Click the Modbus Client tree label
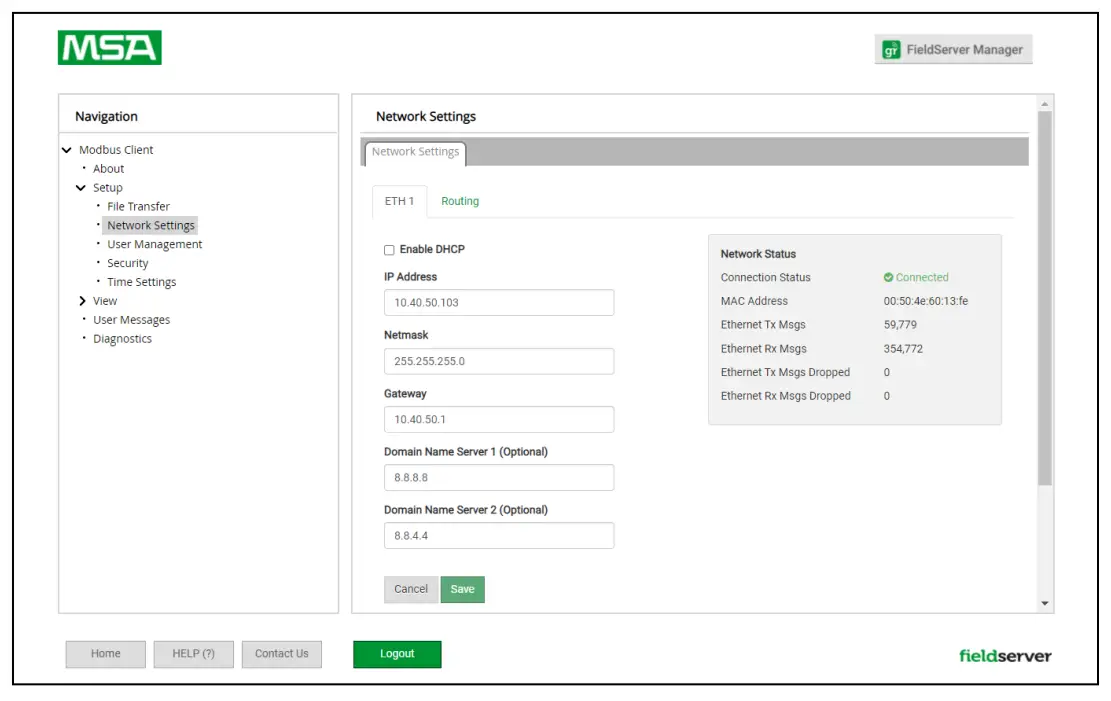1111x701 pixels. click(116, 150)
